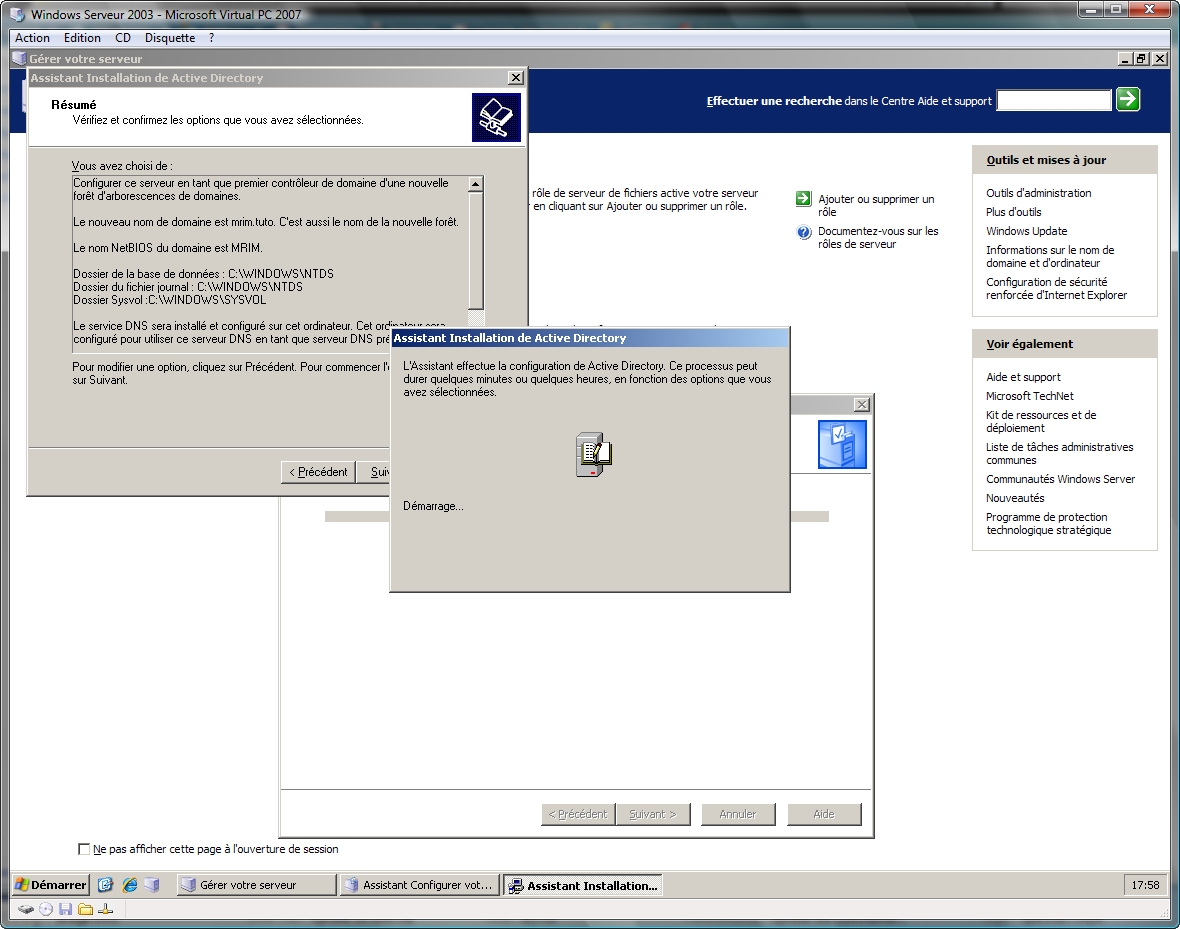The image size is (1180, 929).
Task: Open the ? help menu
Action: [x=211, y=38]
